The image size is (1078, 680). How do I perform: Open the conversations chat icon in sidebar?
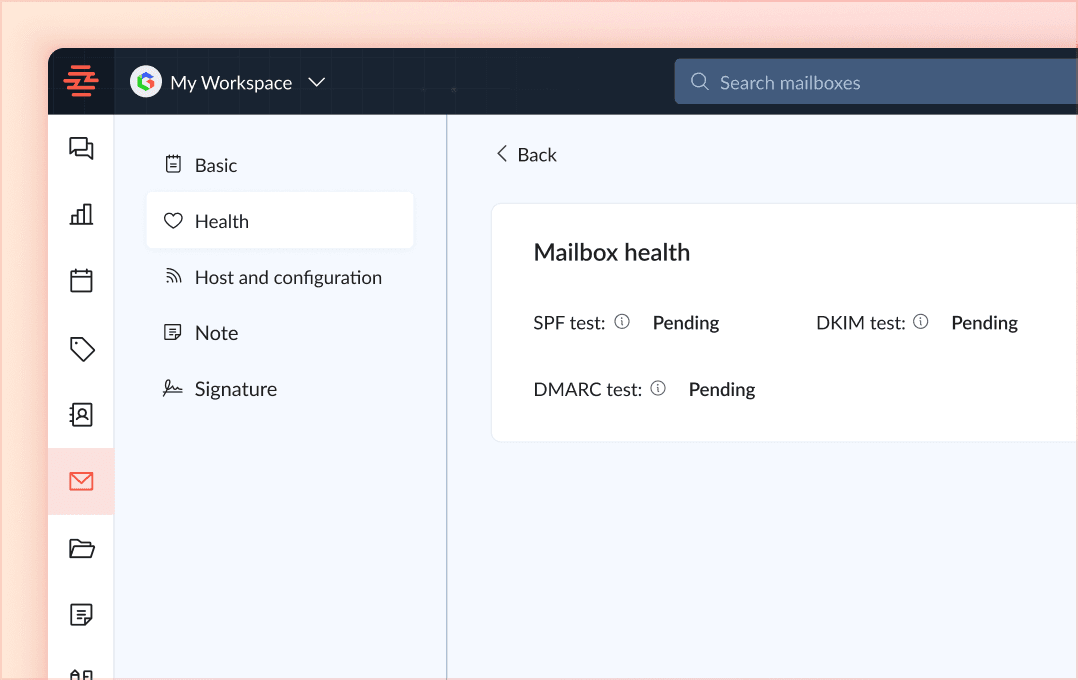coord(81,148)
